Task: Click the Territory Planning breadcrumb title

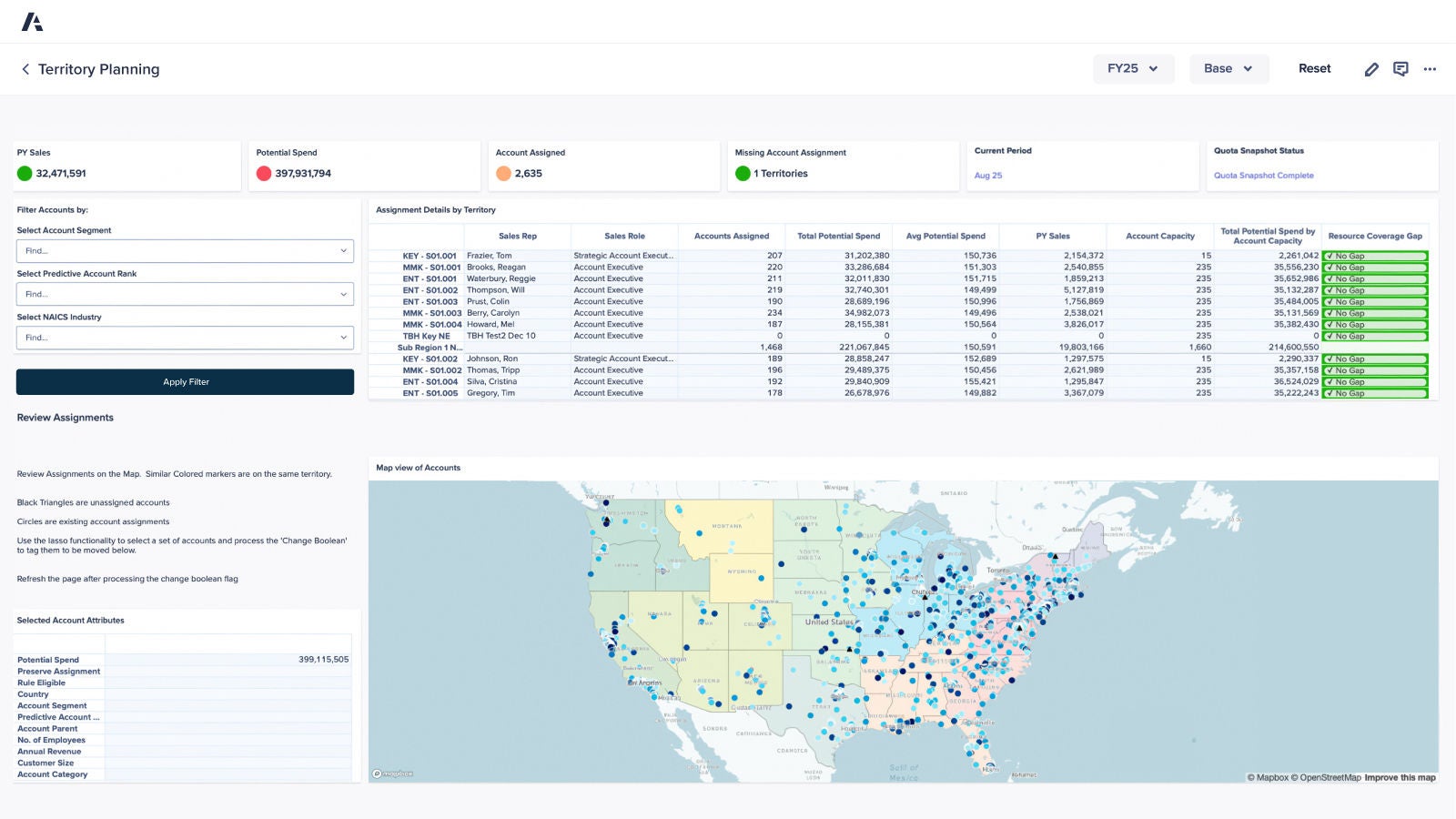Action: [97, 69]
